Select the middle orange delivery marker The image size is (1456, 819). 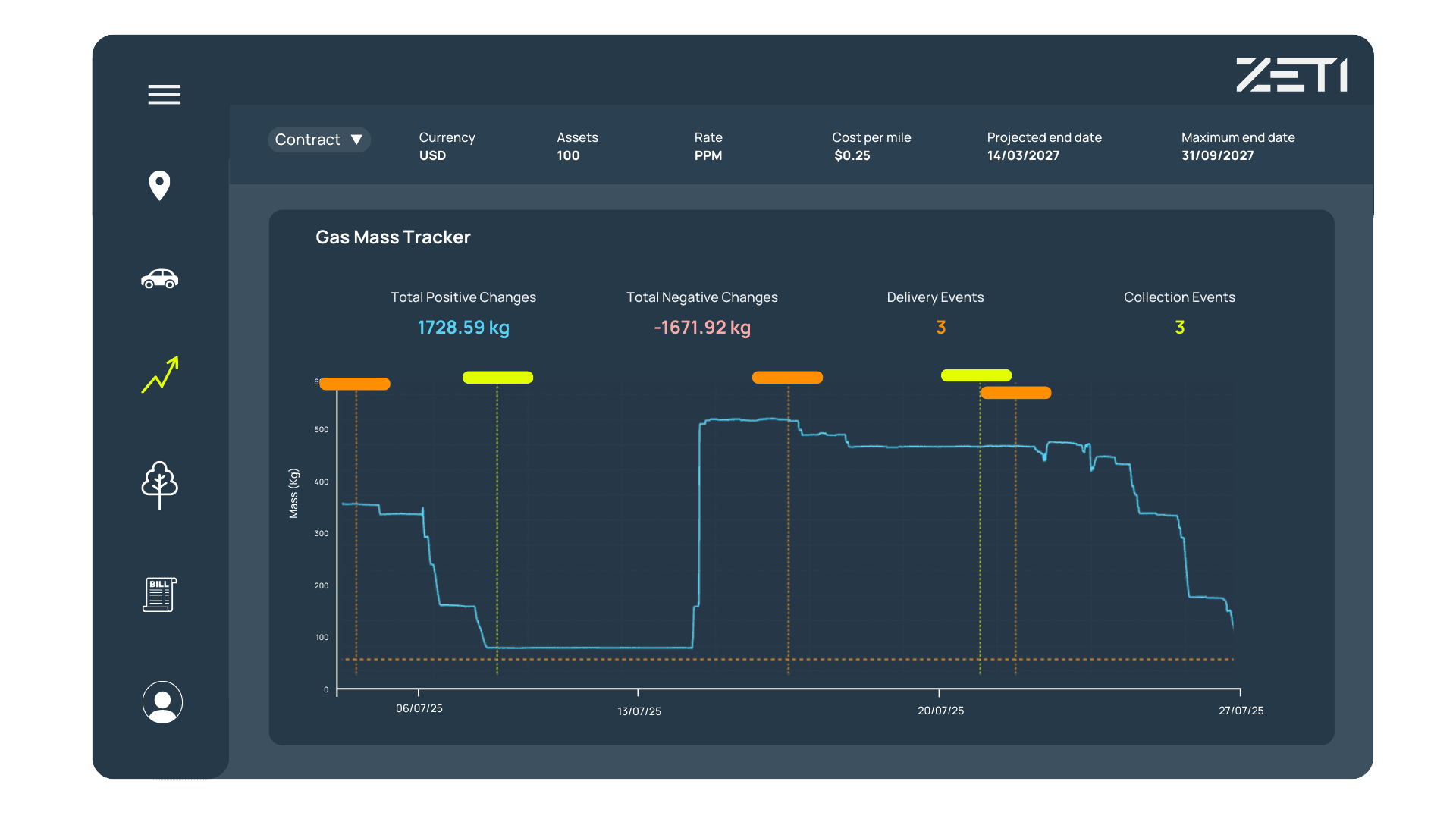click(787, 378)
